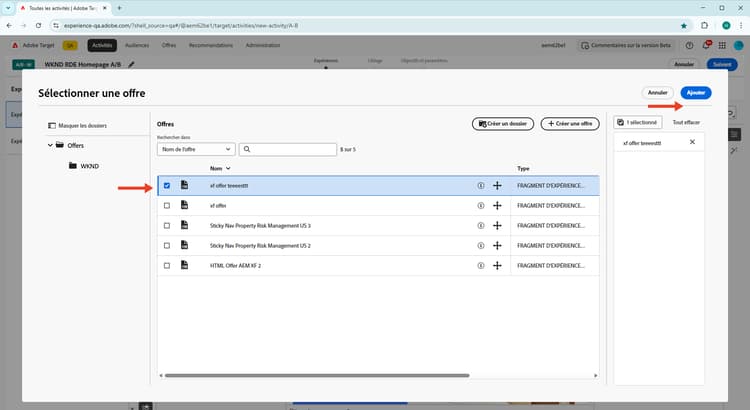Viewport: 750px width, 410px height.
Task: Select Sticky Nav Property Risk Management US 3 checkbox
Action: click(167, 225)
